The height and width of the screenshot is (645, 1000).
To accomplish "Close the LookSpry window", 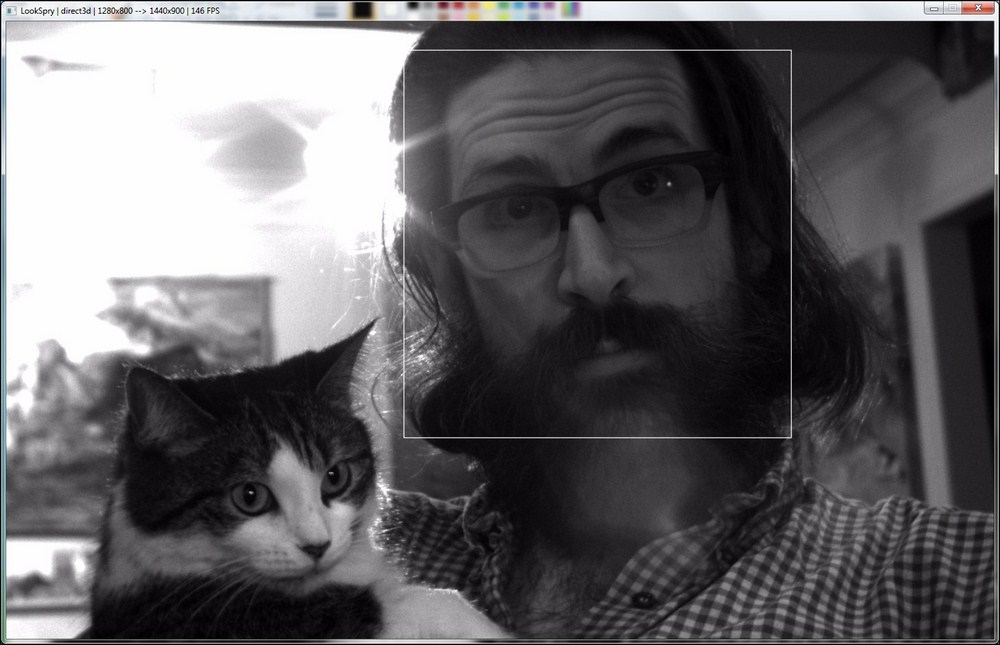I will [978, 8].
